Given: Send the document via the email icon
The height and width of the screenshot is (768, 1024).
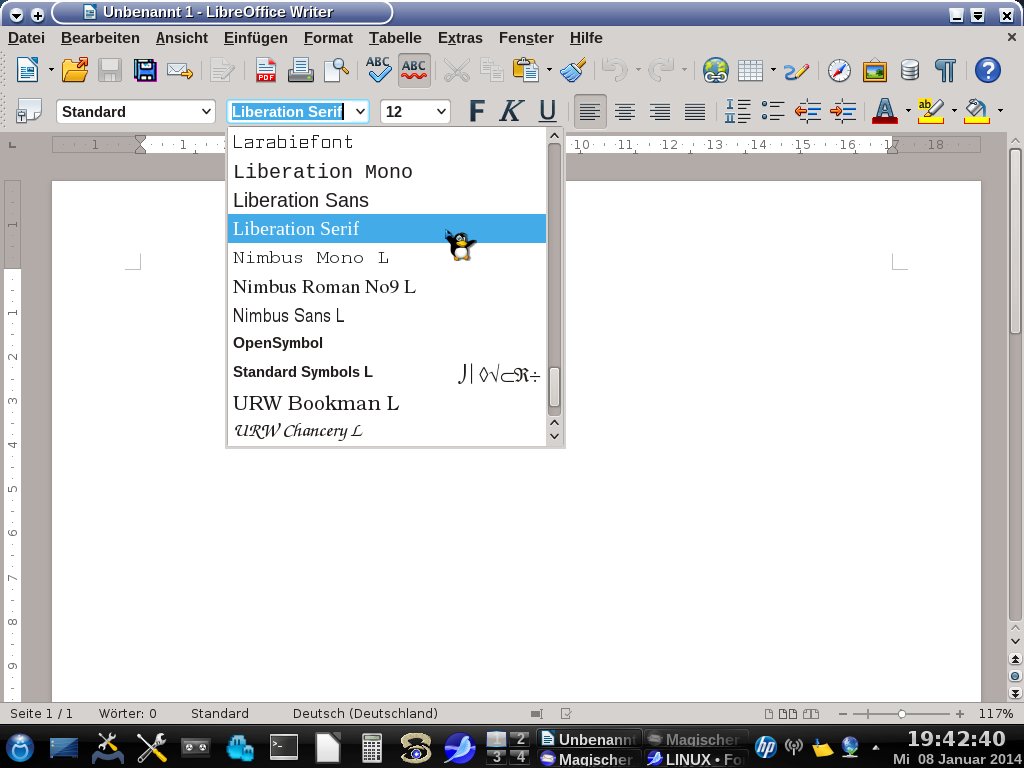Looking at the screenshot, I should pos(180,70).
